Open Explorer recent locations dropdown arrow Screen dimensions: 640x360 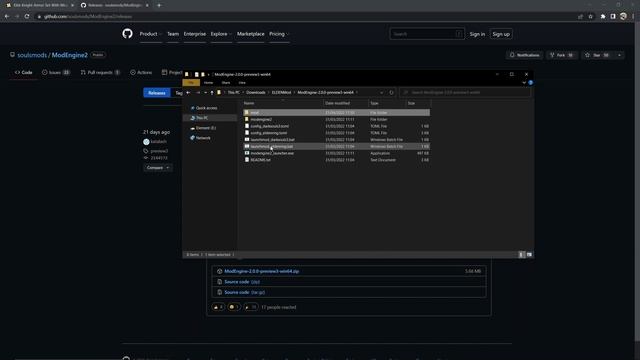[x=205, y=93]
